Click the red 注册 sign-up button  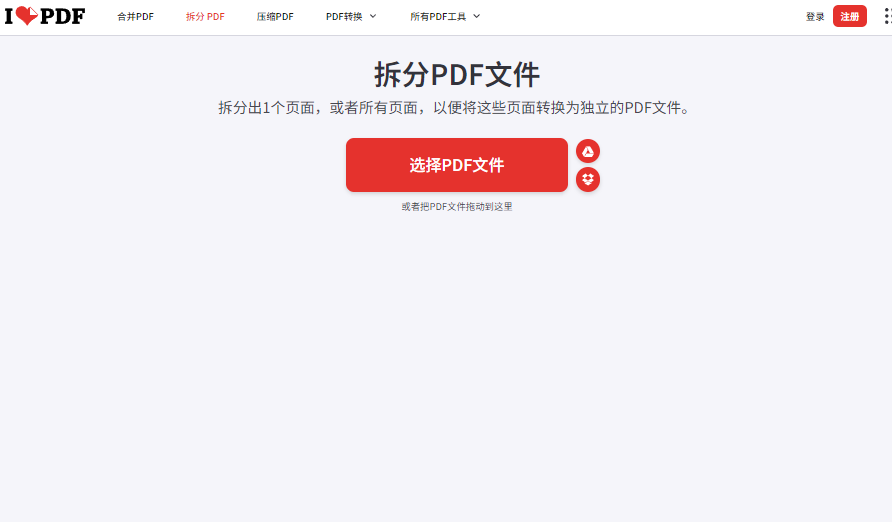tap(850, 16)
